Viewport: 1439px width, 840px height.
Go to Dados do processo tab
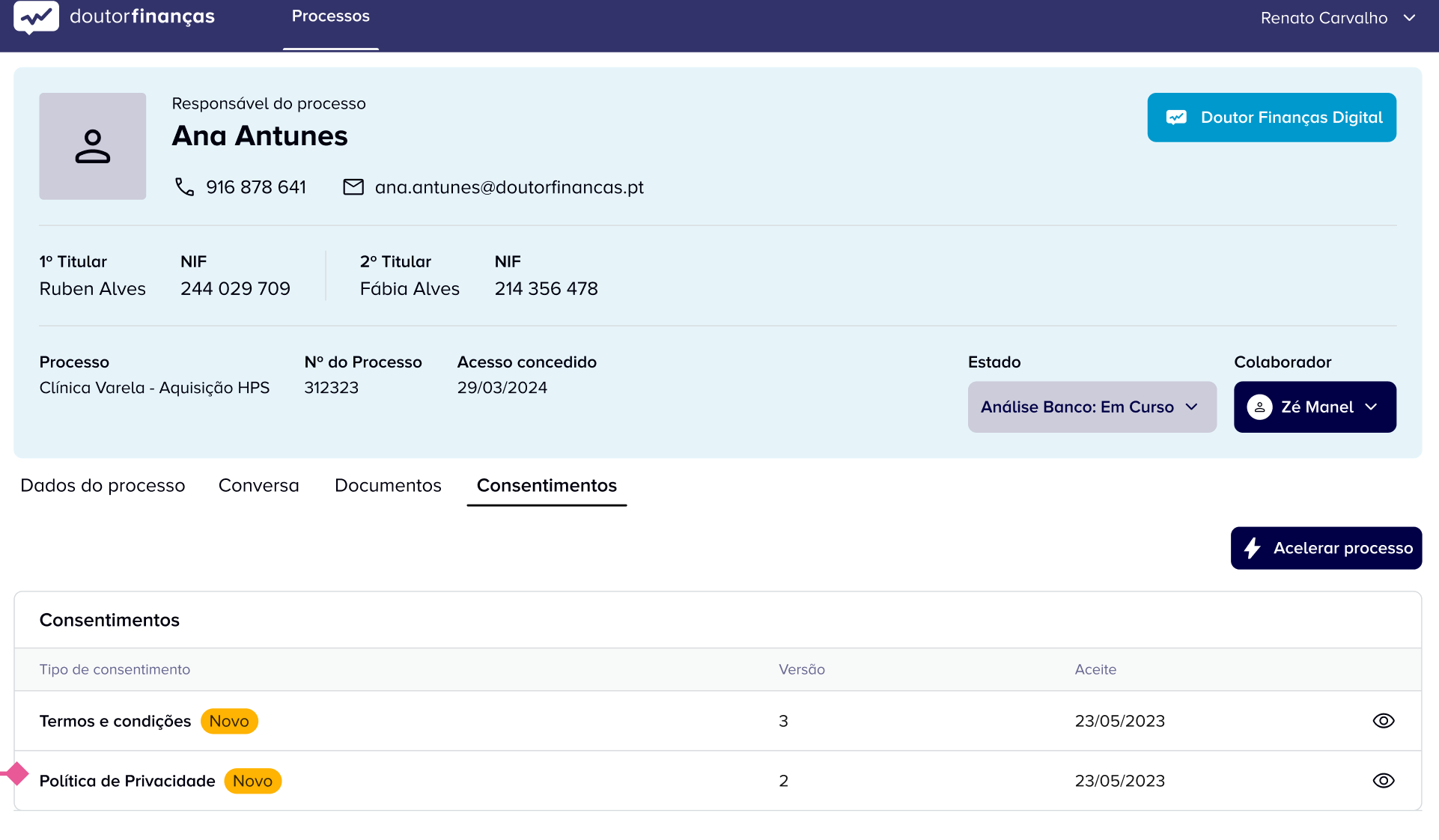[103, 486]
